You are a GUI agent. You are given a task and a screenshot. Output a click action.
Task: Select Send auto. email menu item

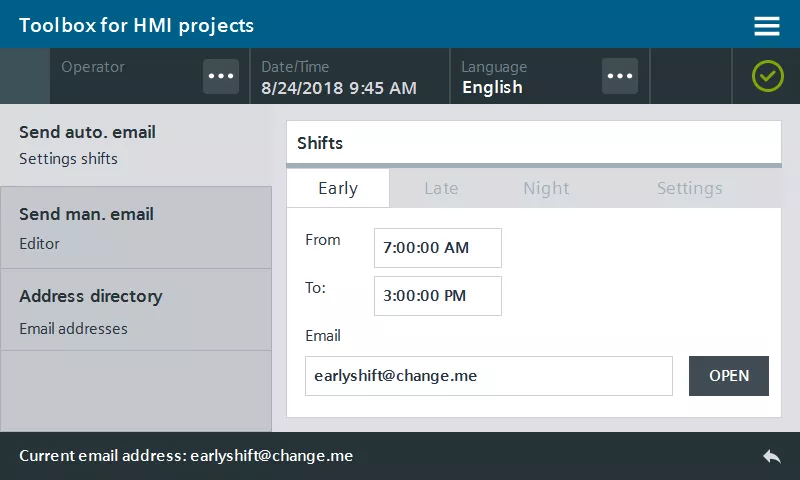(135, 145)
